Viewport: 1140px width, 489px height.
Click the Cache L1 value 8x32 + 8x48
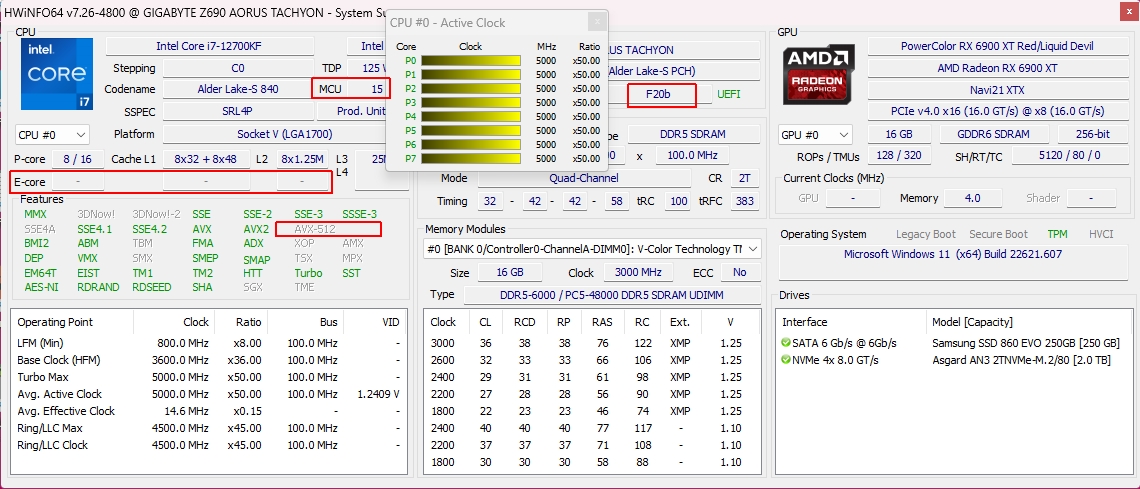(x=206, y=159)
